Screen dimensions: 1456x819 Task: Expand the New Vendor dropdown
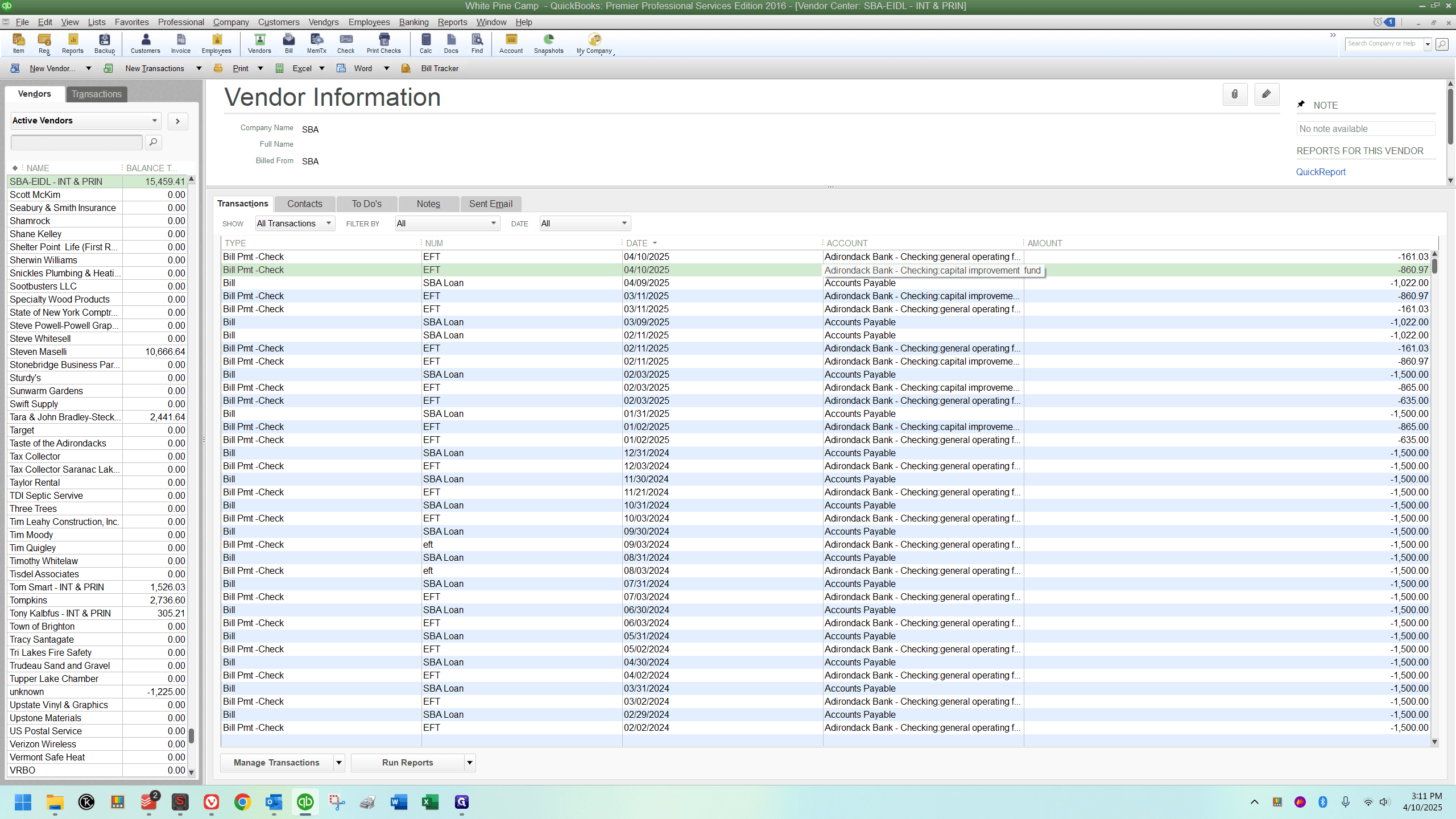88,68
